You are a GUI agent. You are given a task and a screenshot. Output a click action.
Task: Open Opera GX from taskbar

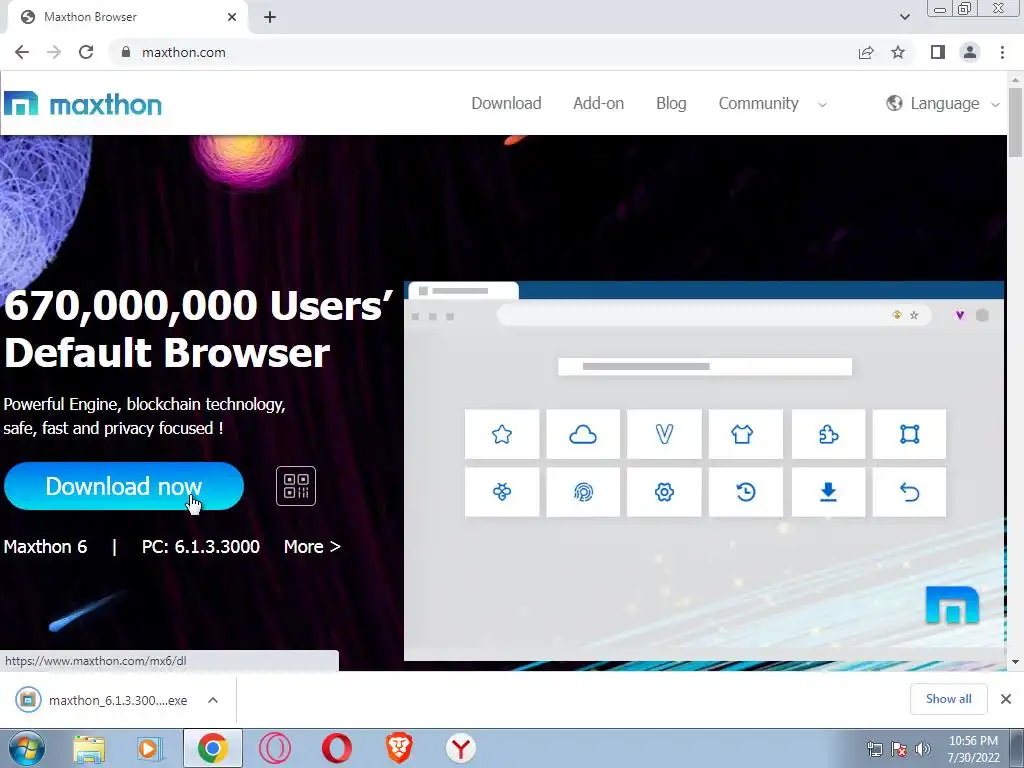coord(274,748)
